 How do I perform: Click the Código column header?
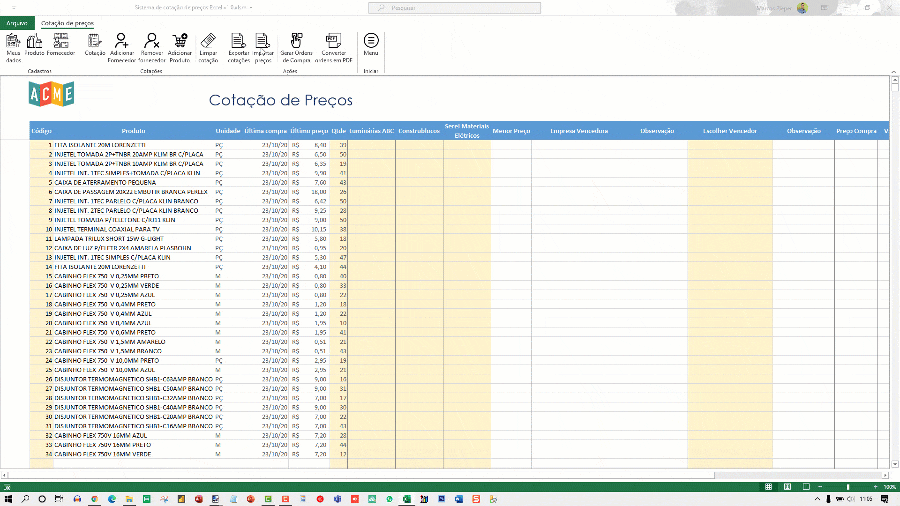(41, 131)
